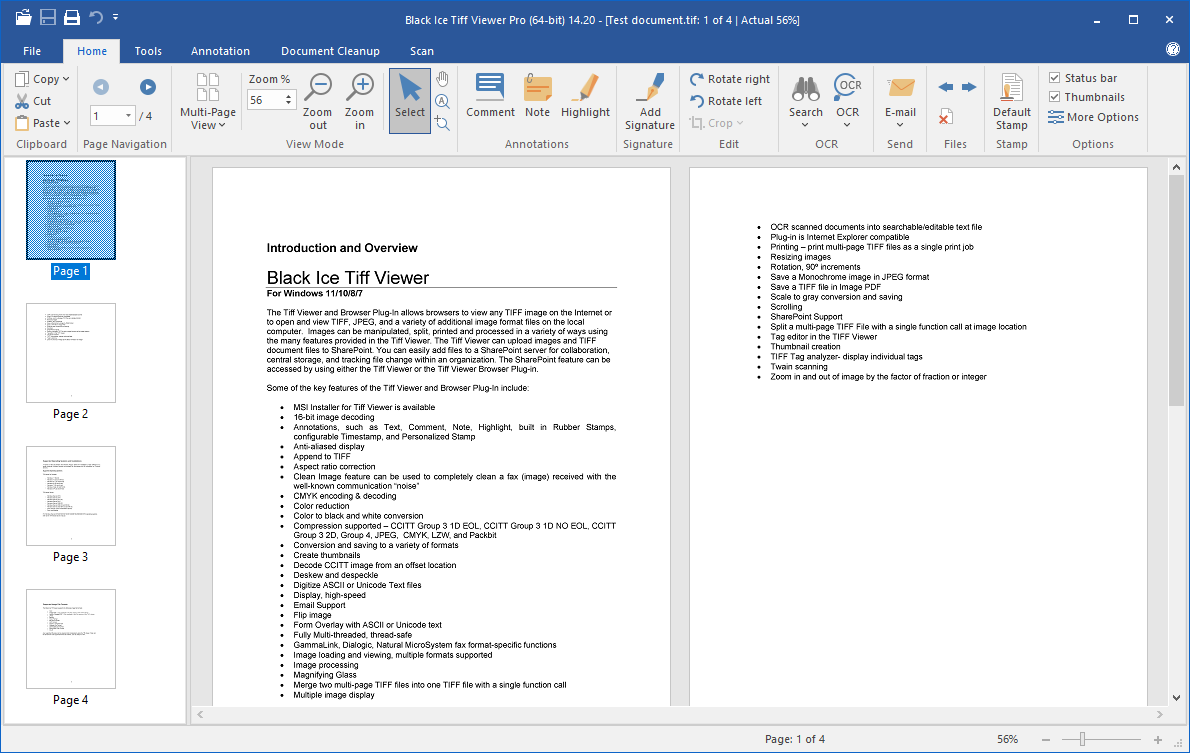Open the Annotation ribbon tab
Viewport: 1190px width, 753px height.
tap(220, 51)
